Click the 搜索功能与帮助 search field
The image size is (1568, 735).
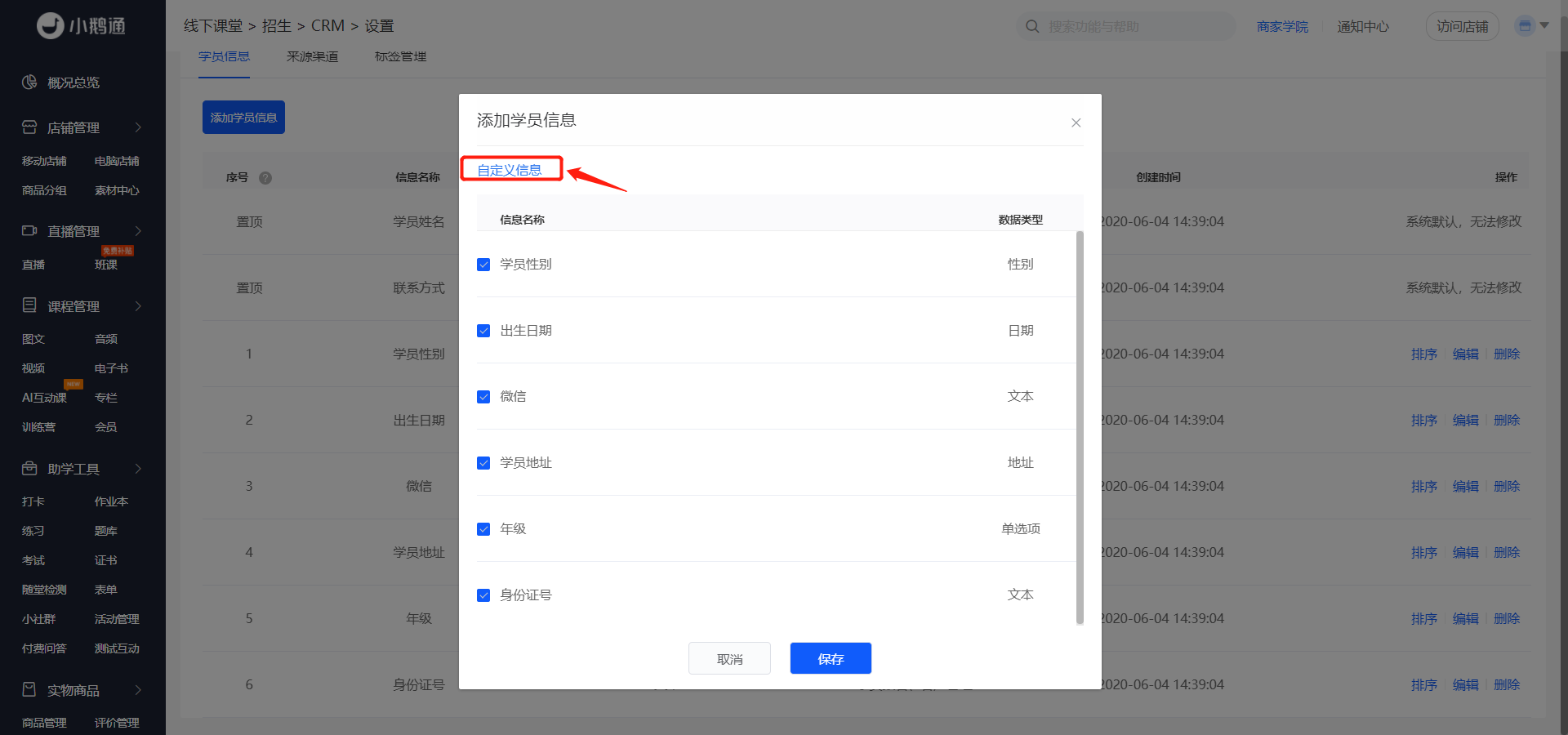pyautogui.click(x=1127, y=26)
